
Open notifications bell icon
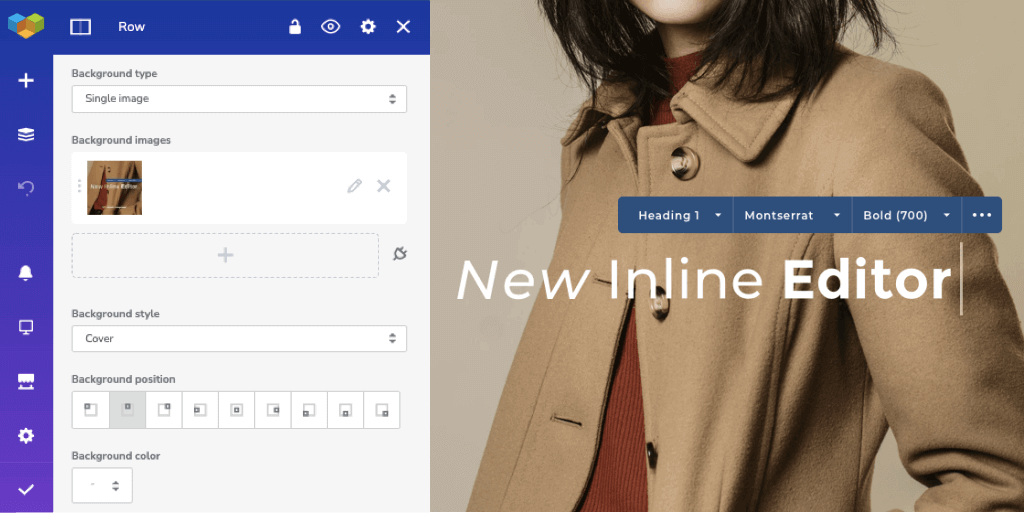[x=26, y=273]
